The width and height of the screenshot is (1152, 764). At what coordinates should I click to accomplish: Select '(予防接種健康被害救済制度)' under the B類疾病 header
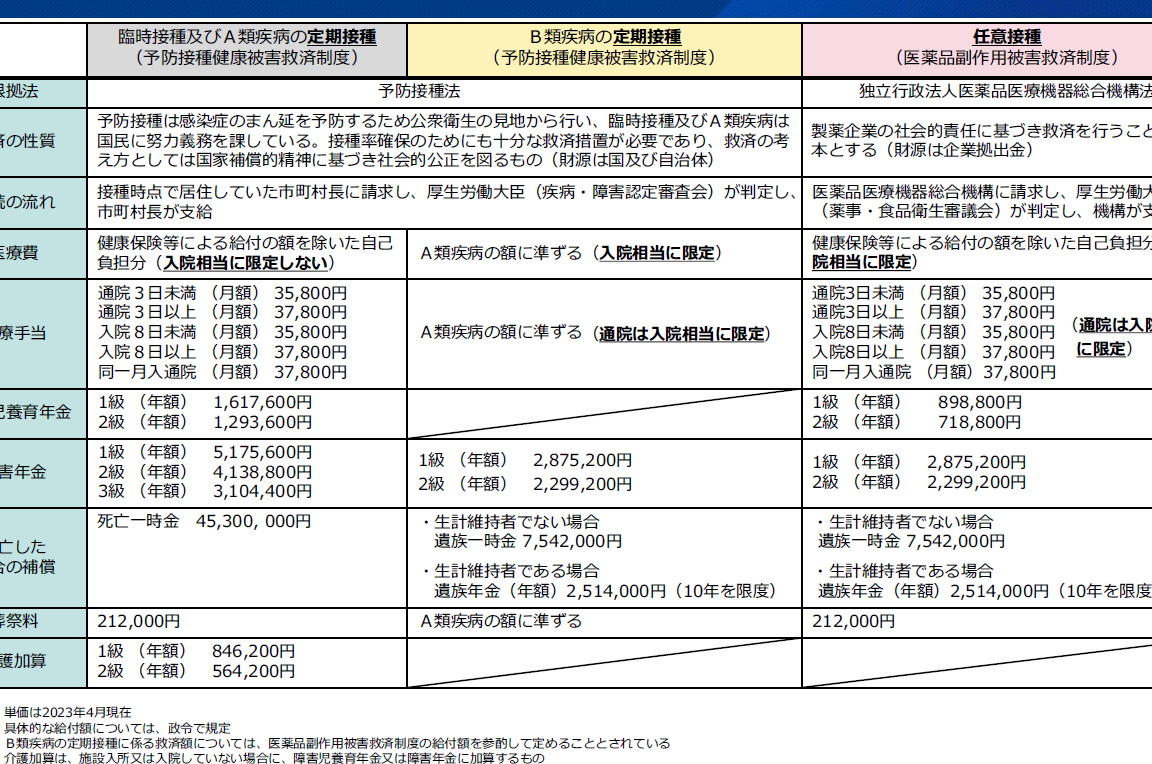605,57
